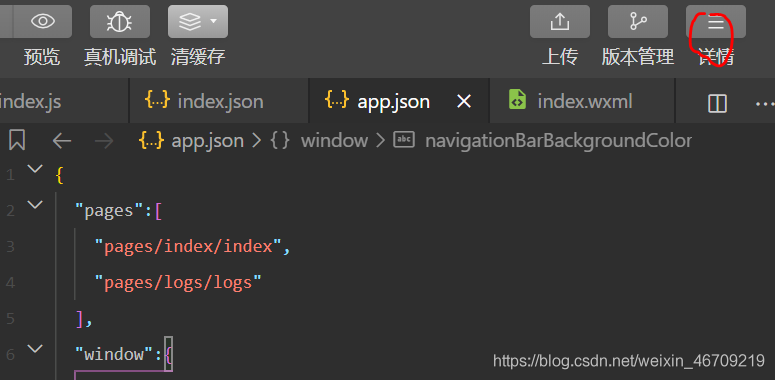Click navigationBarBackgroundColor breadcrumb item
This screenshot has width=775, height=380.
558,141
